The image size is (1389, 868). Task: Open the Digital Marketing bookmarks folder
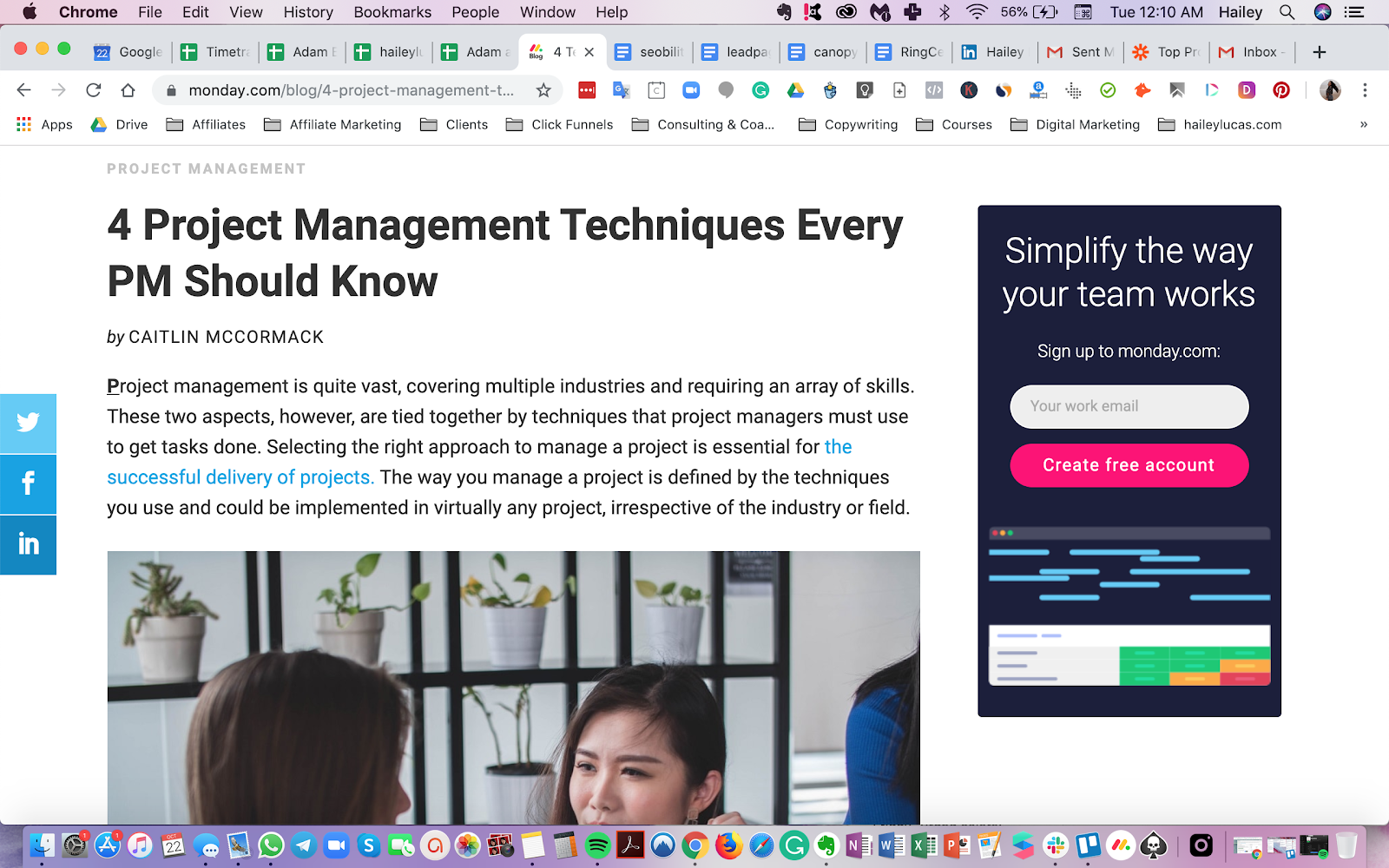tap(1075, 124)
